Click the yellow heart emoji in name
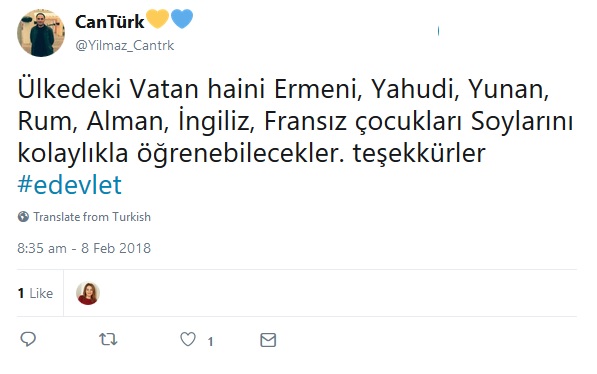597x374 pixels. point(158,19)
